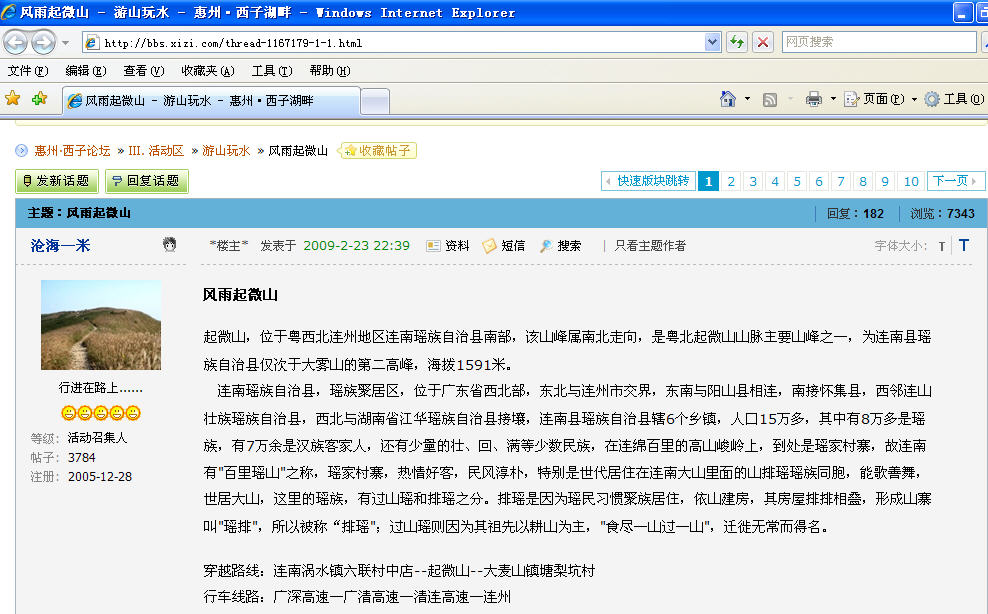Toggle 只看主题作者 author-only filter

tap(650, 246)
